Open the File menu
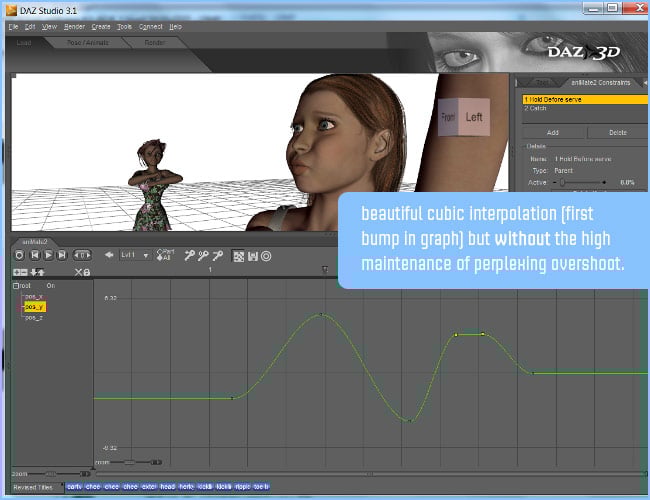This screenshot has height=500, width=650. pos(13,27)
